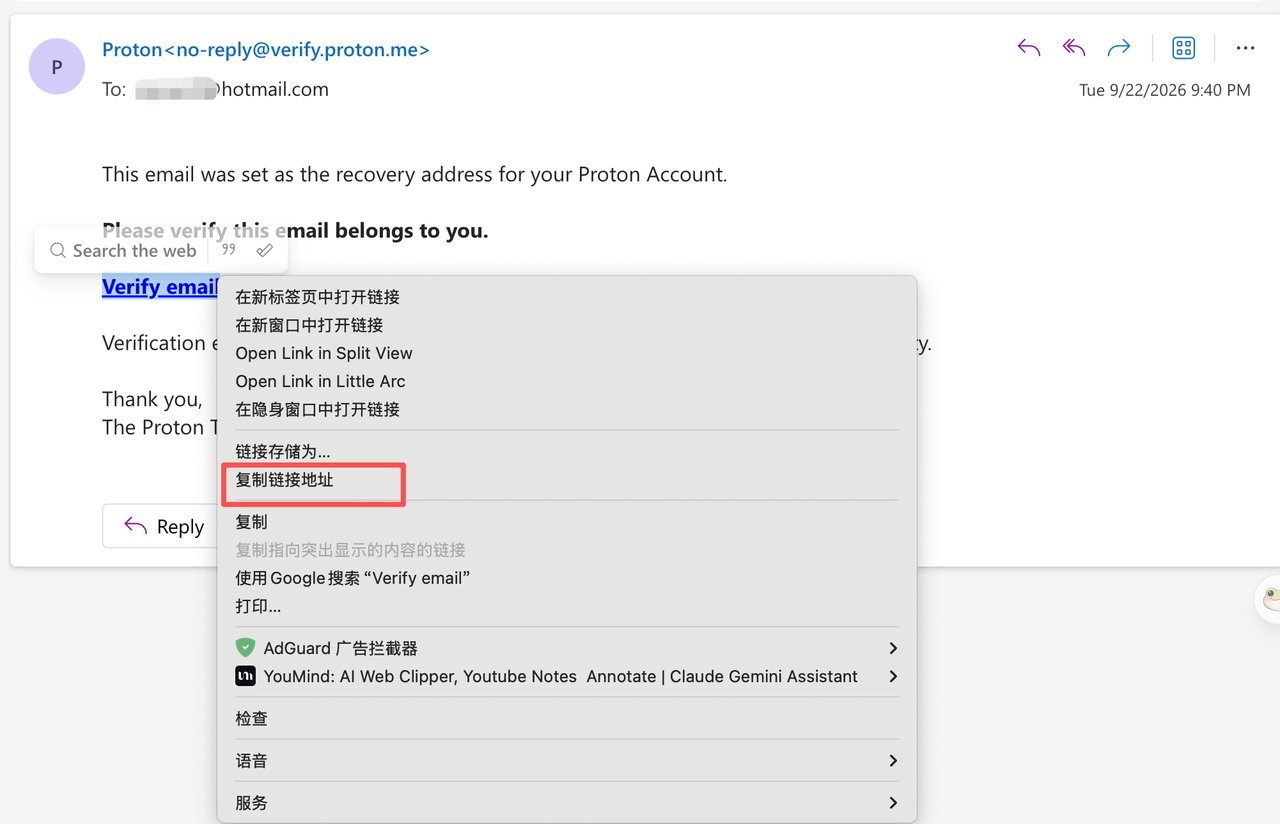Click the timestamp Tue 9/22/2026 9:40 PM
This screenshot has height=824, width=1280.
click(1165, 90)
